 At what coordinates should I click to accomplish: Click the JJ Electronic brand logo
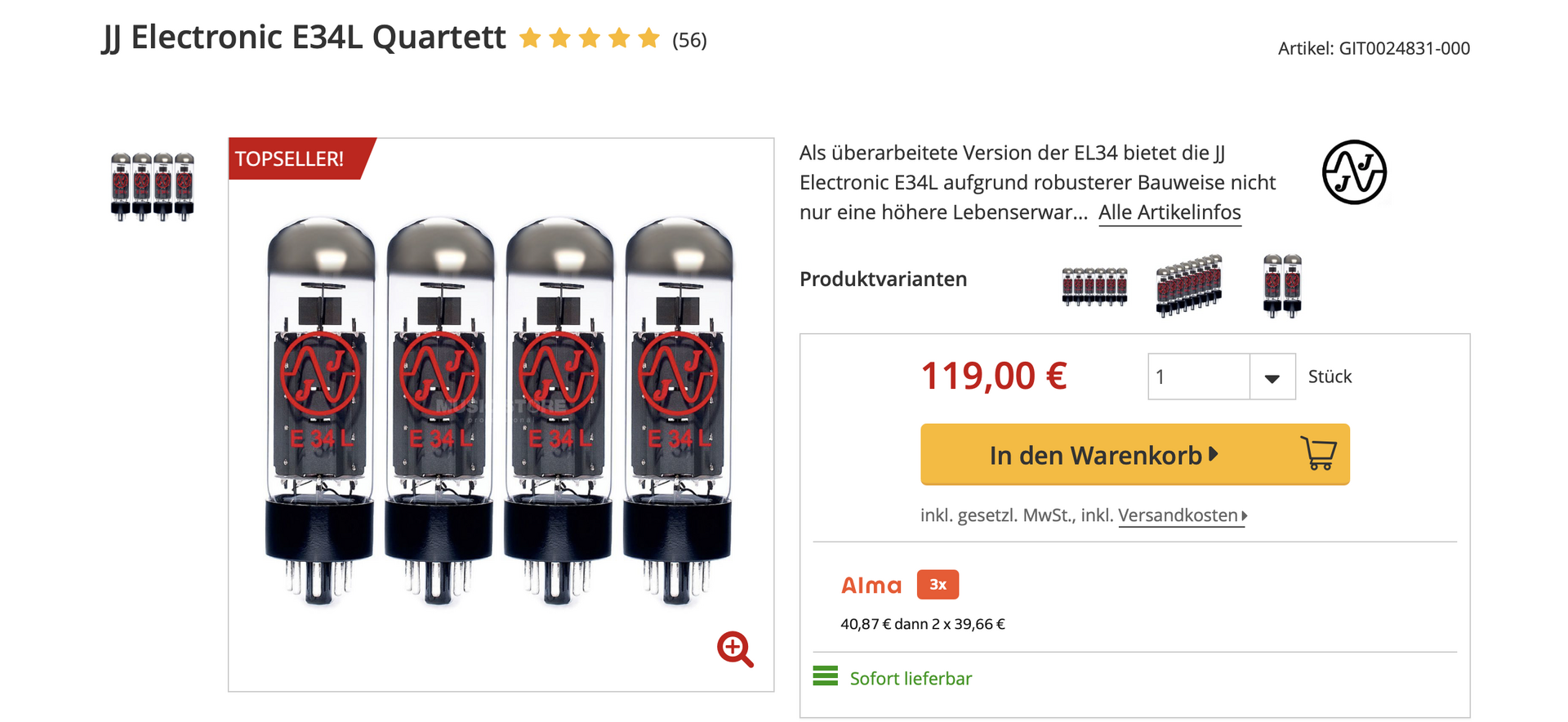point(1353,172)
